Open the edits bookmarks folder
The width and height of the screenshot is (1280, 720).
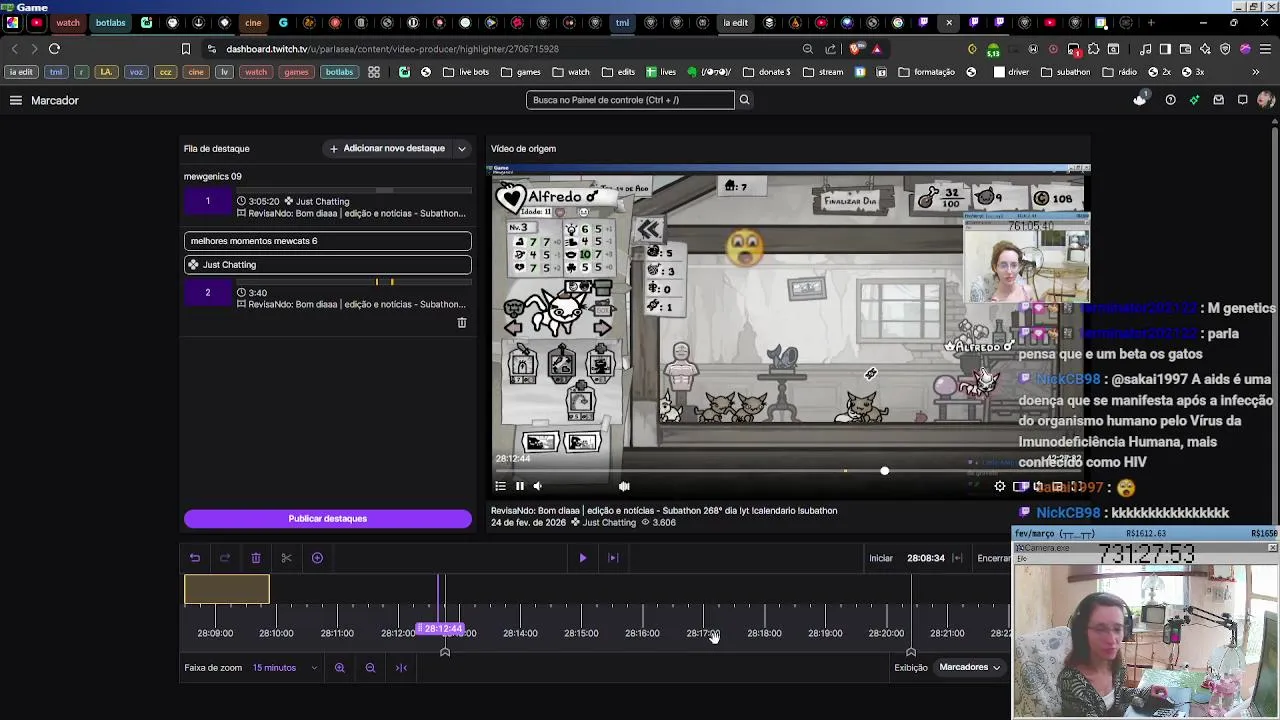(x=619, y=72)
